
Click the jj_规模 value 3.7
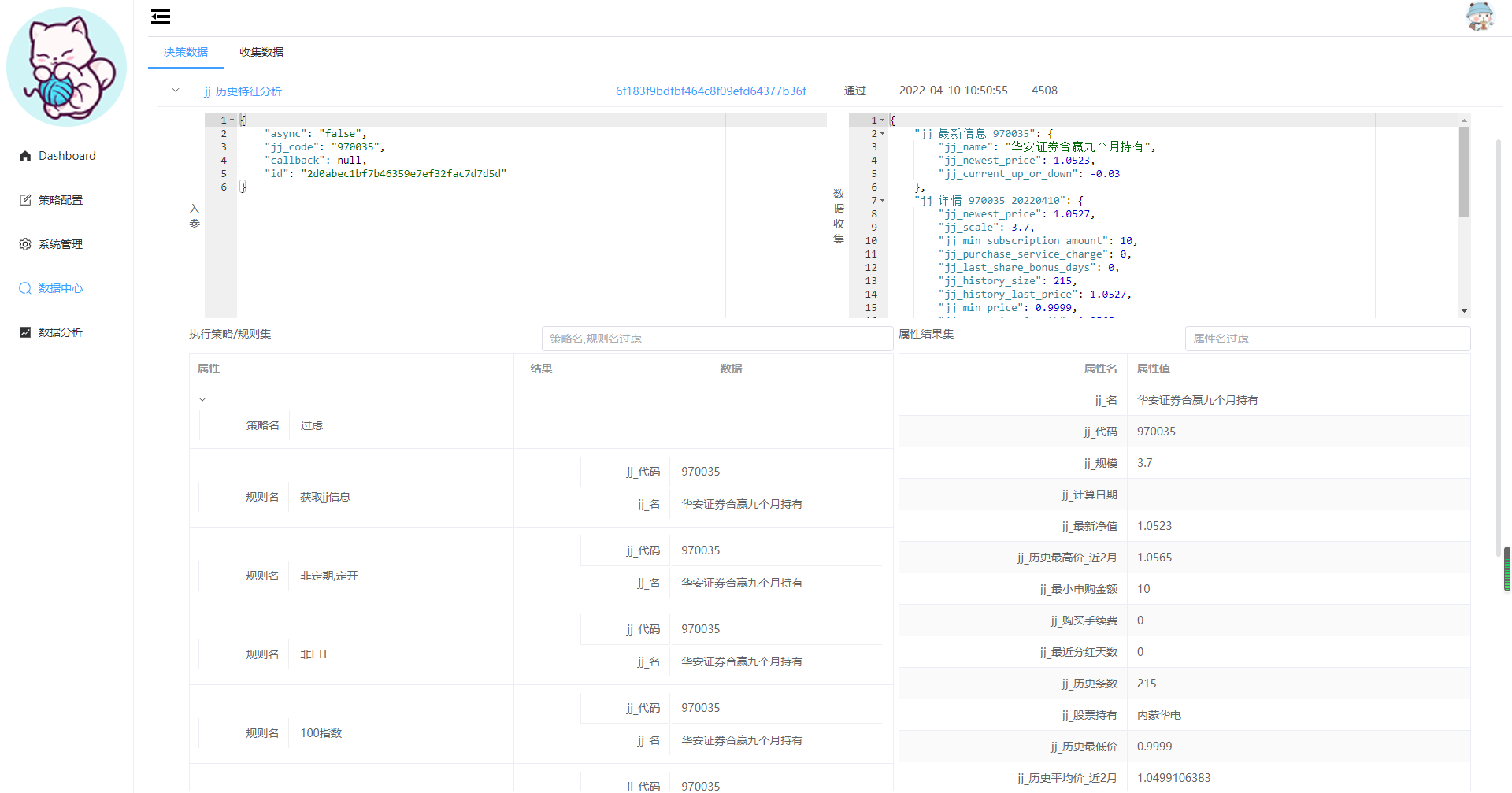tap(1145, 463)
